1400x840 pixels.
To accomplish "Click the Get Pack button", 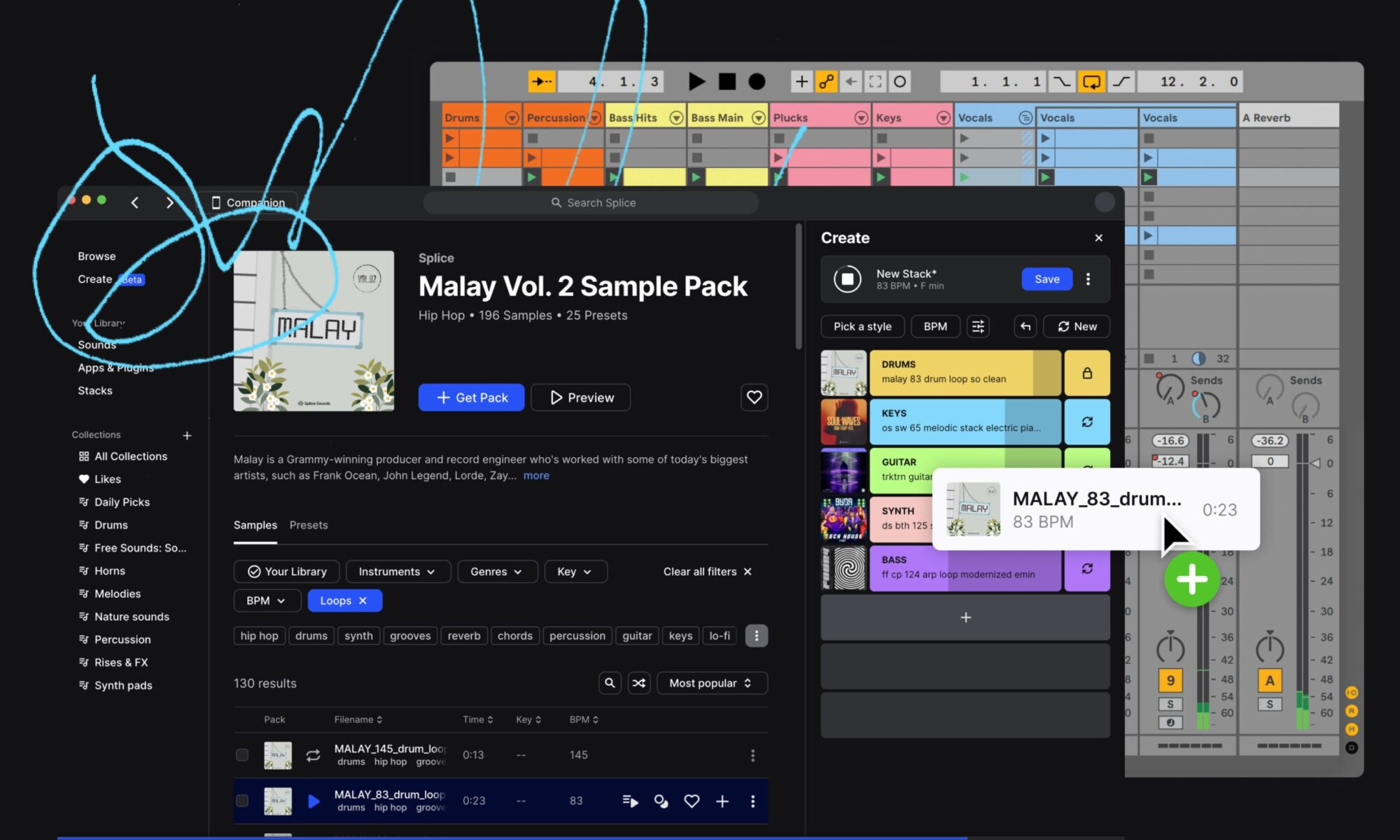I will pos(471,397).
